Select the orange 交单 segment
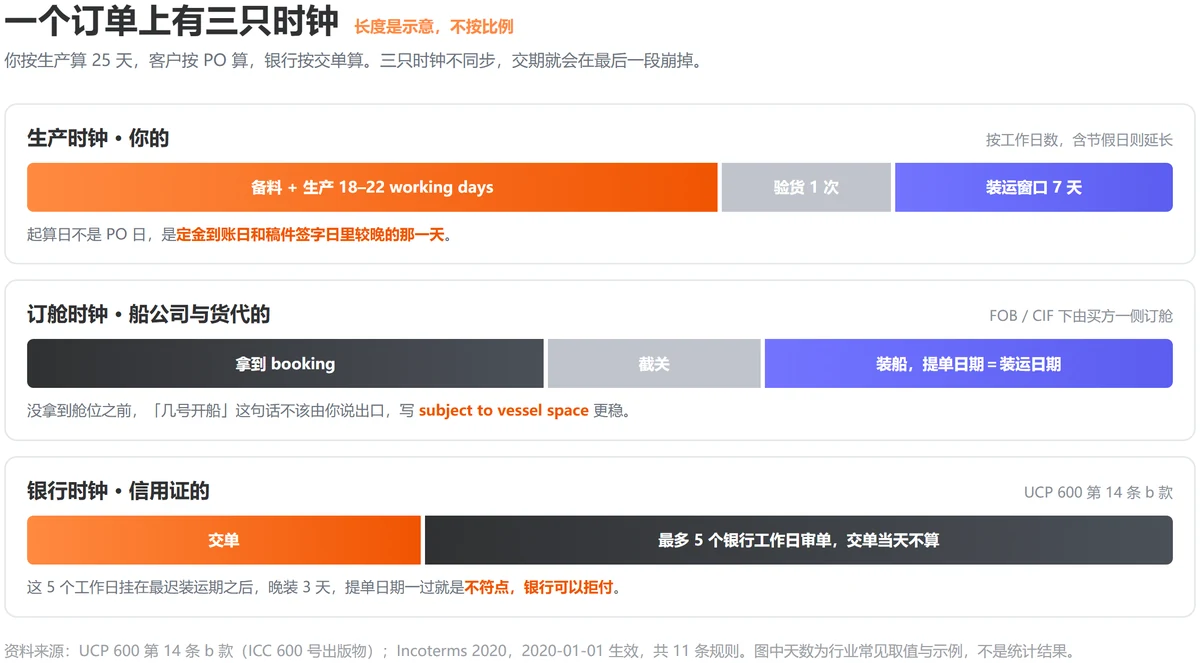The image size is (1200, 663). [x=224, y=540]
